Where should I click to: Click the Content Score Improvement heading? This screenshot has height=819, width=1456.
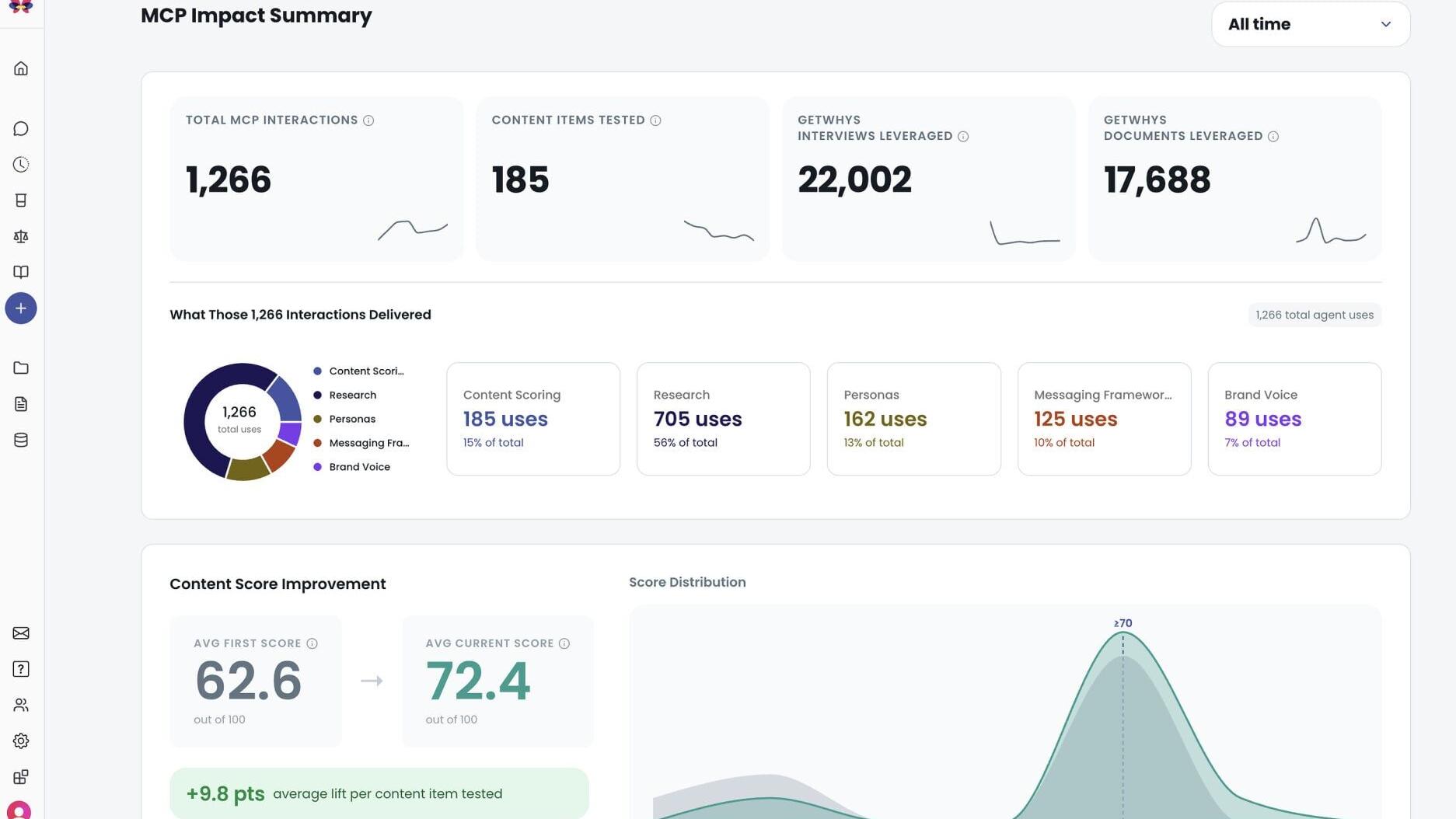pyautogui.click(x=278, y=584)
